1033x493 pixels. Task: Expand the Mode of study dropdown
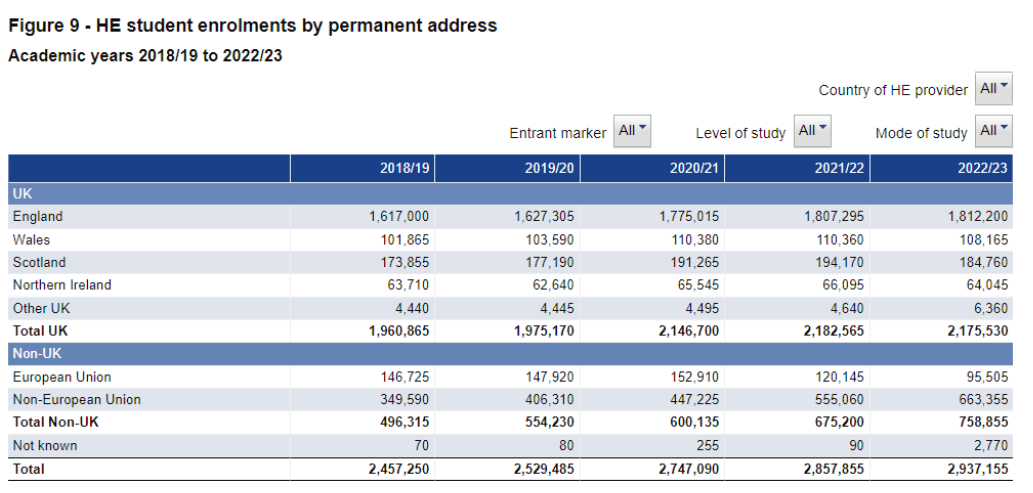click(x=994, y=131)
